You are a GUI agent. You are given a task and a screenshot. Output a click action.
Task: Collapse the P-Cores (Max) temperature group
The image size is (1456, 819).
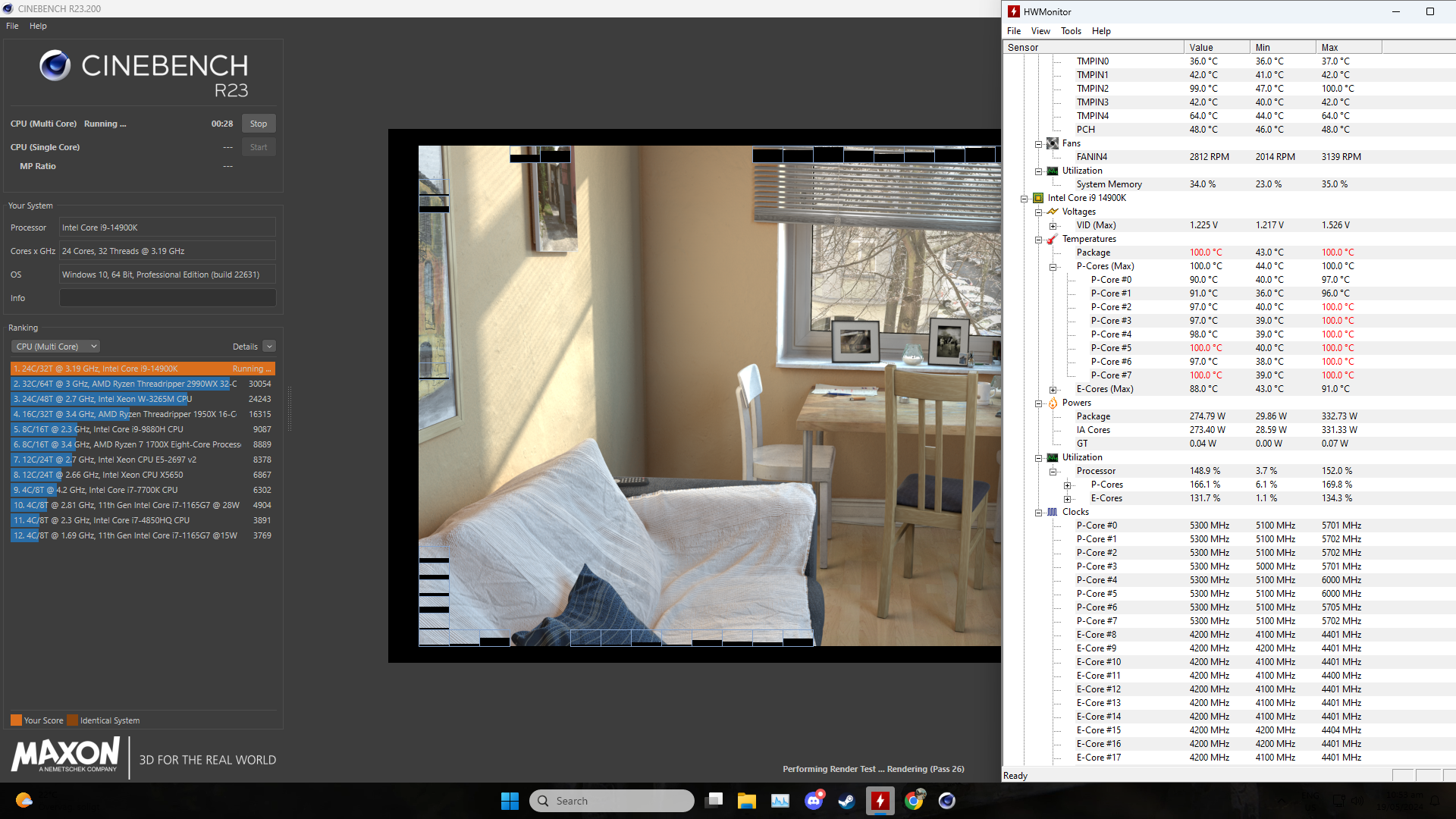coord(1053,267)
